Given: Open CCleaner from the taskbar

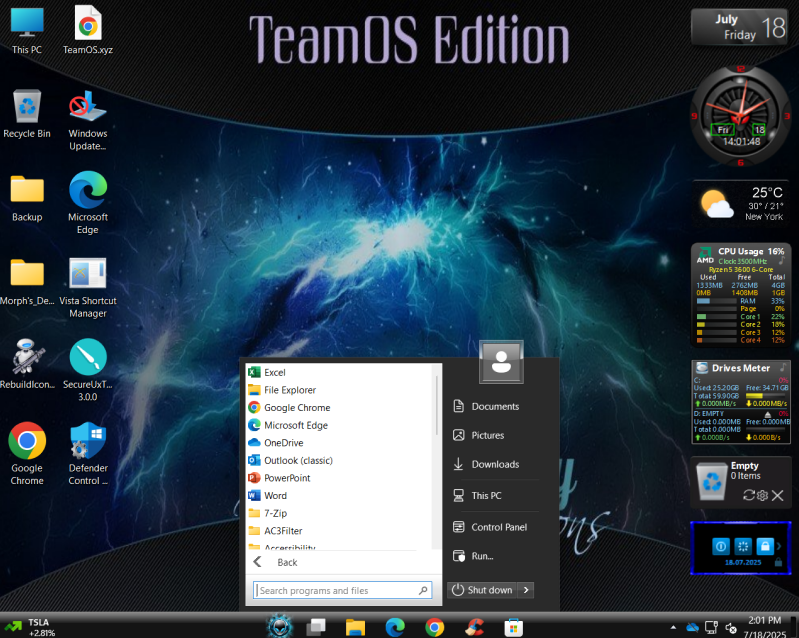Looking at the screenshot, I should pyautogui.click(x=474, y=627).
